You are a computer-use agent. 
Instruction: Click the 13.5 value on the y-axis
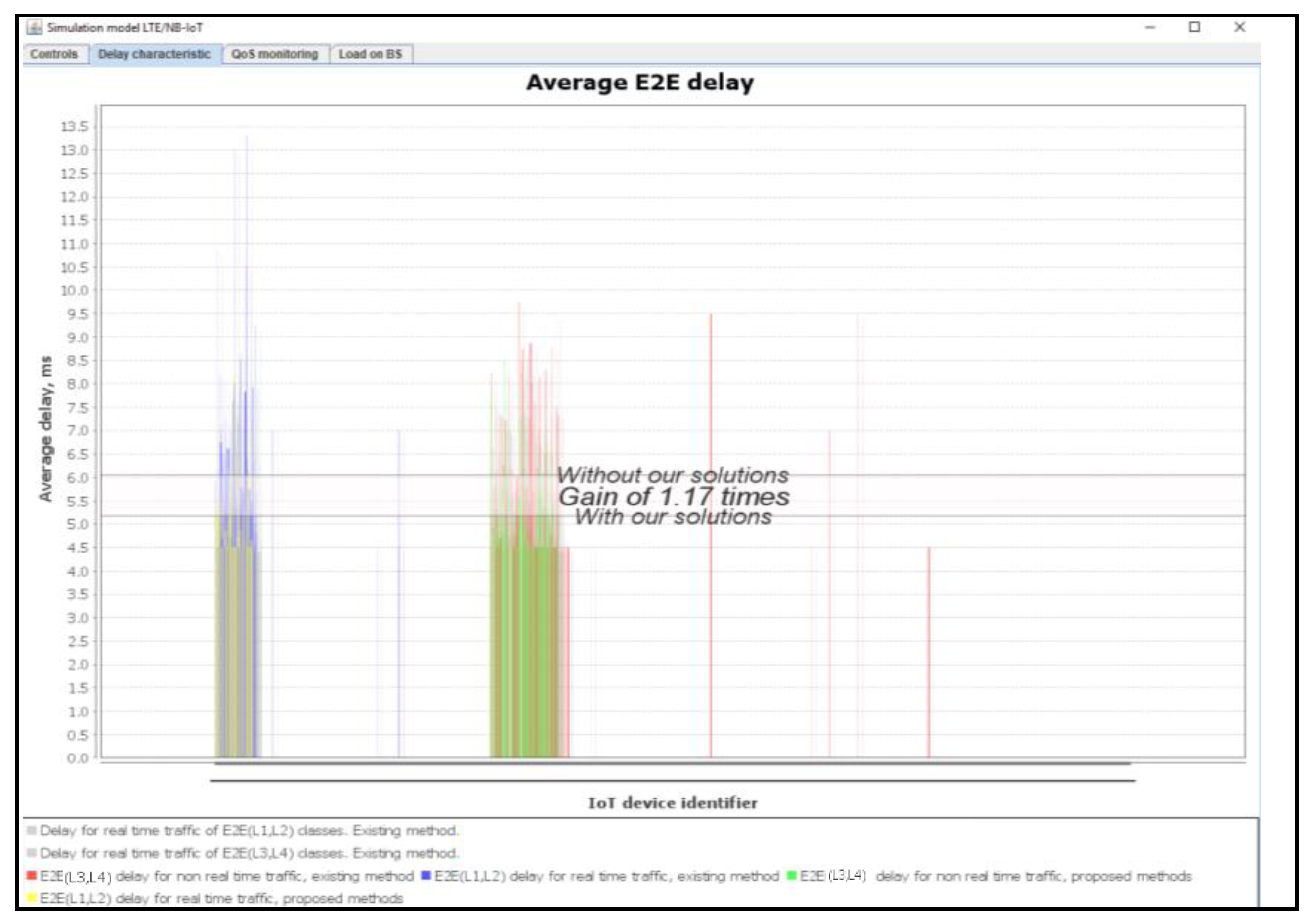75,126
